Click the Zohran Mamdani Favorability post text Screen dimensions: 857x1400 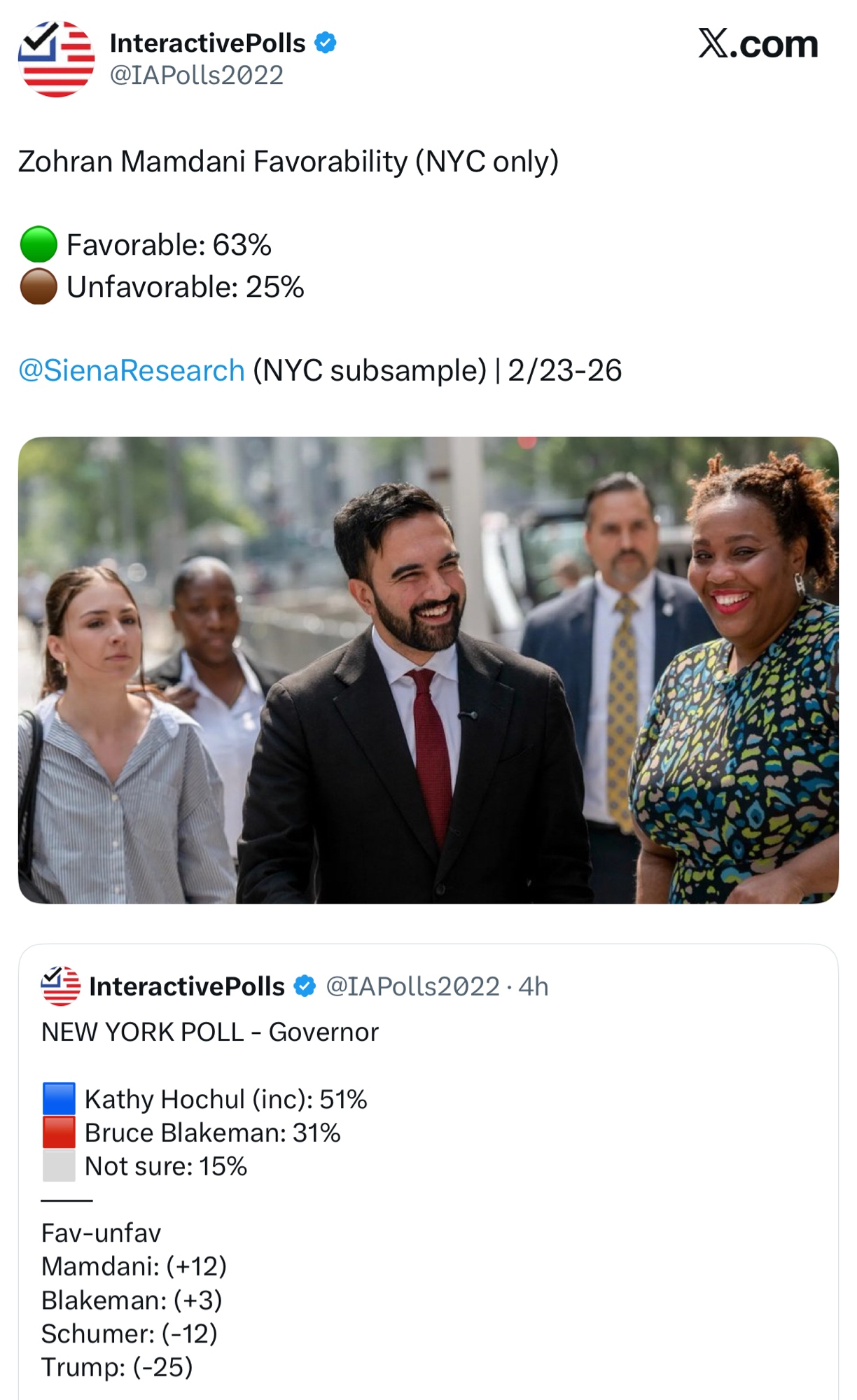(288, 161)
